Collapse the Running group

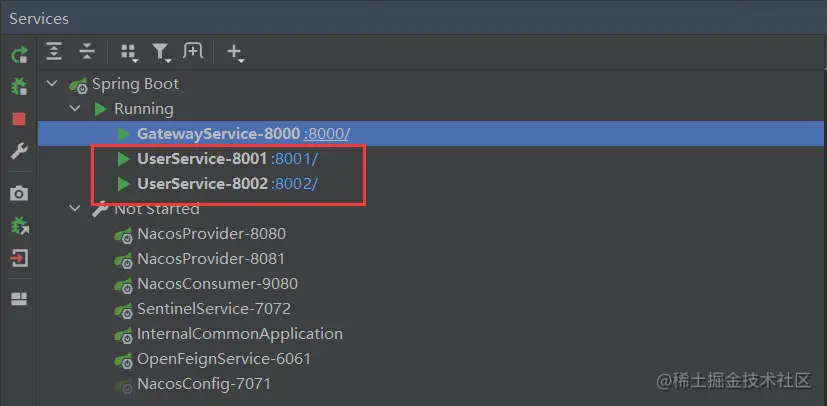[75, 109]
